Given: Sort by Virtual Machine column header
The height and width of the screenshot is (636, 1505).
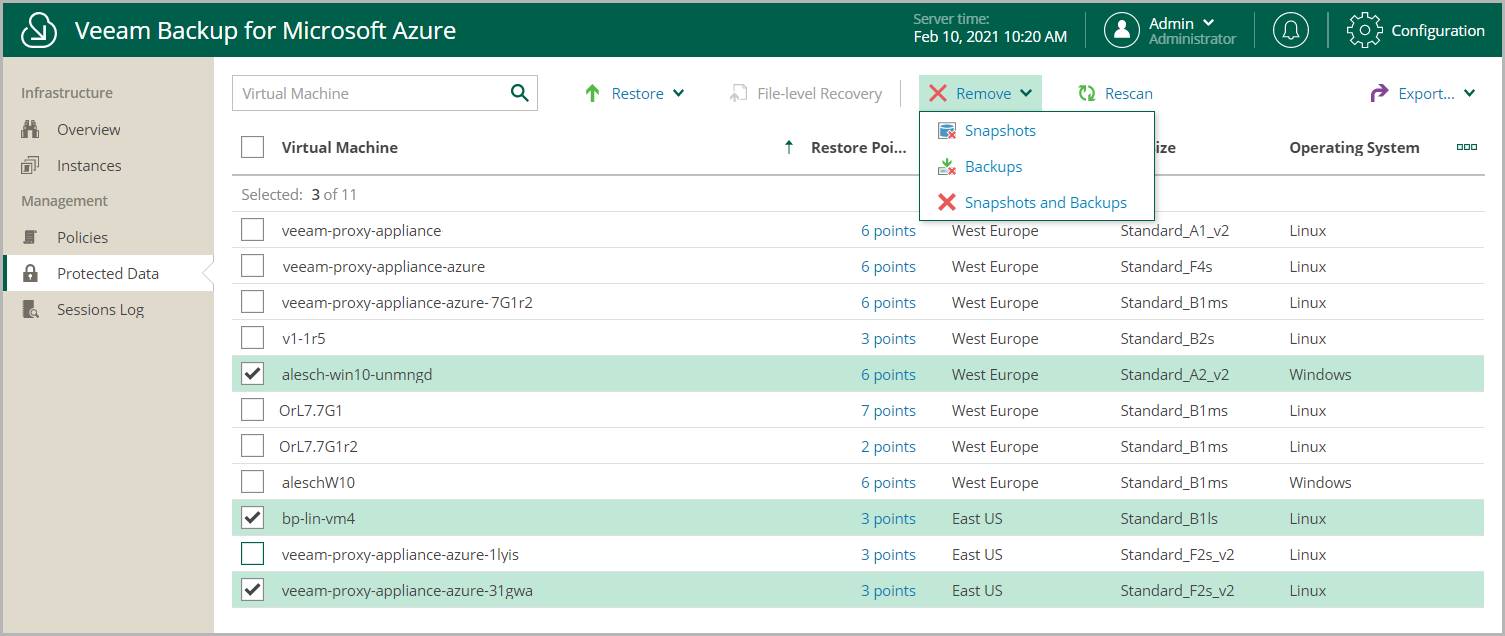Looking at the screenshot, I should pyautogui.click(x=339, y=147).
